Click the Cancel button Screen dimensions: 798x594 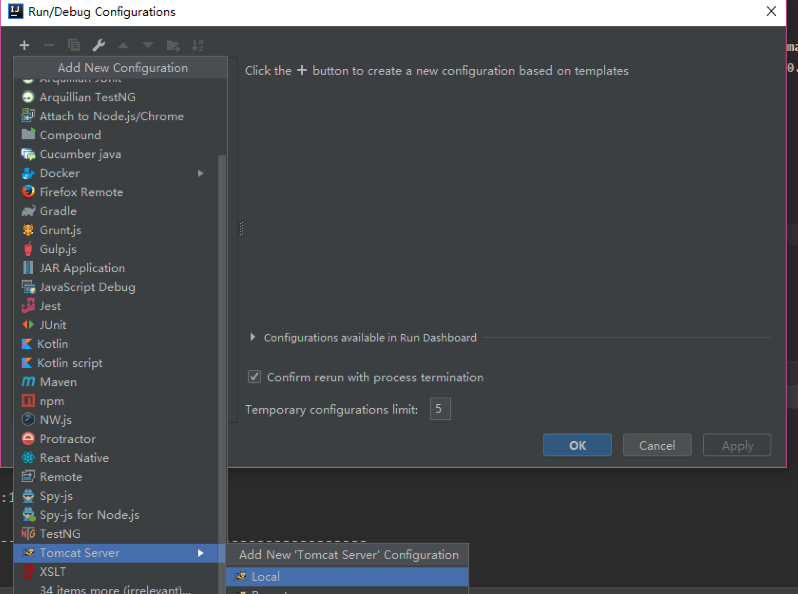coord(657,445)
